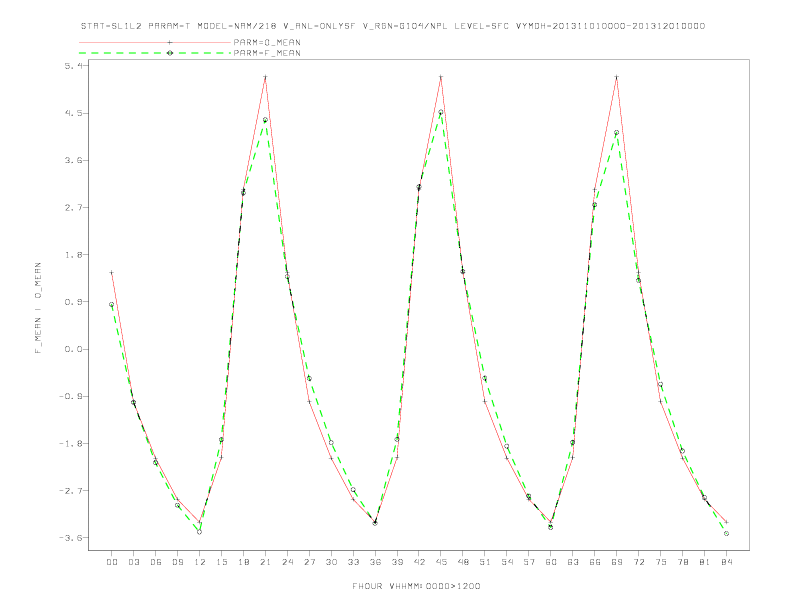Viewport: 792px width, 612px height.
Task: Click the FHOUR VHHMM:0000>1200 x-axis title
Action: coord(416,586)
